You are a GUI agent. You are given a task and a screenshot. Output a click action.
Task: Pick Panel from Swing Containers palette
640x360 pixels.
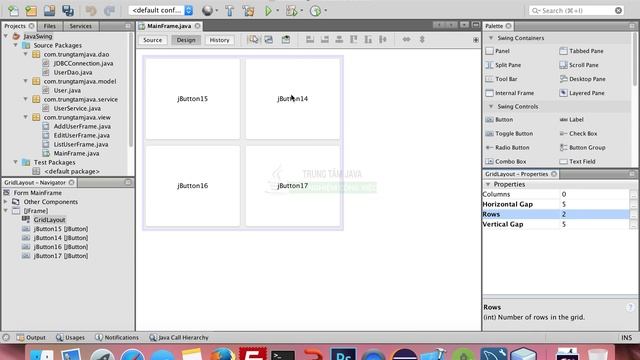(x=502, y=51)
